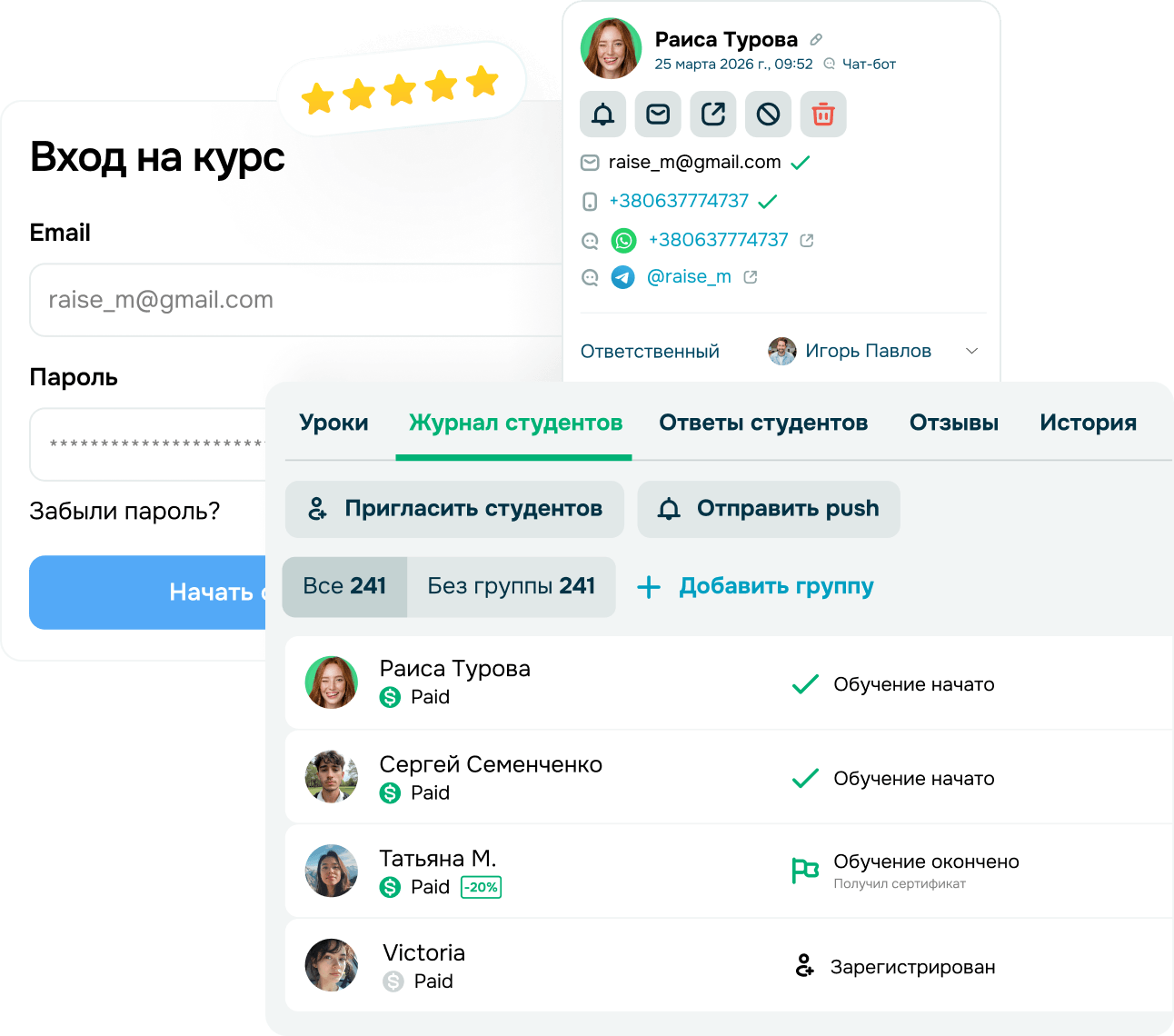The image size is (1174, 1036).
Task: Click the blue Начать login button
Action: pos(148,593)
